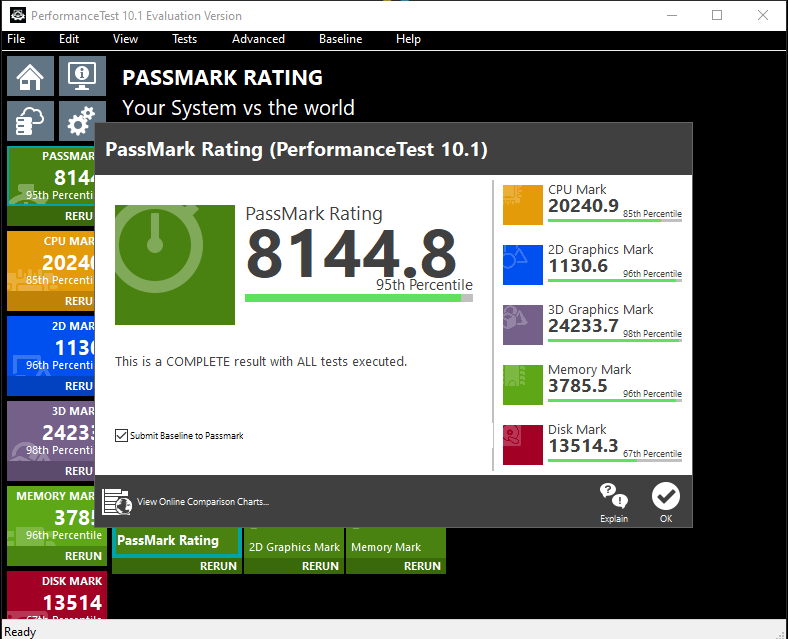Screen dimensions: 788x639
Task: Click View Online Comparison Charts link
Action: point(203,502)
